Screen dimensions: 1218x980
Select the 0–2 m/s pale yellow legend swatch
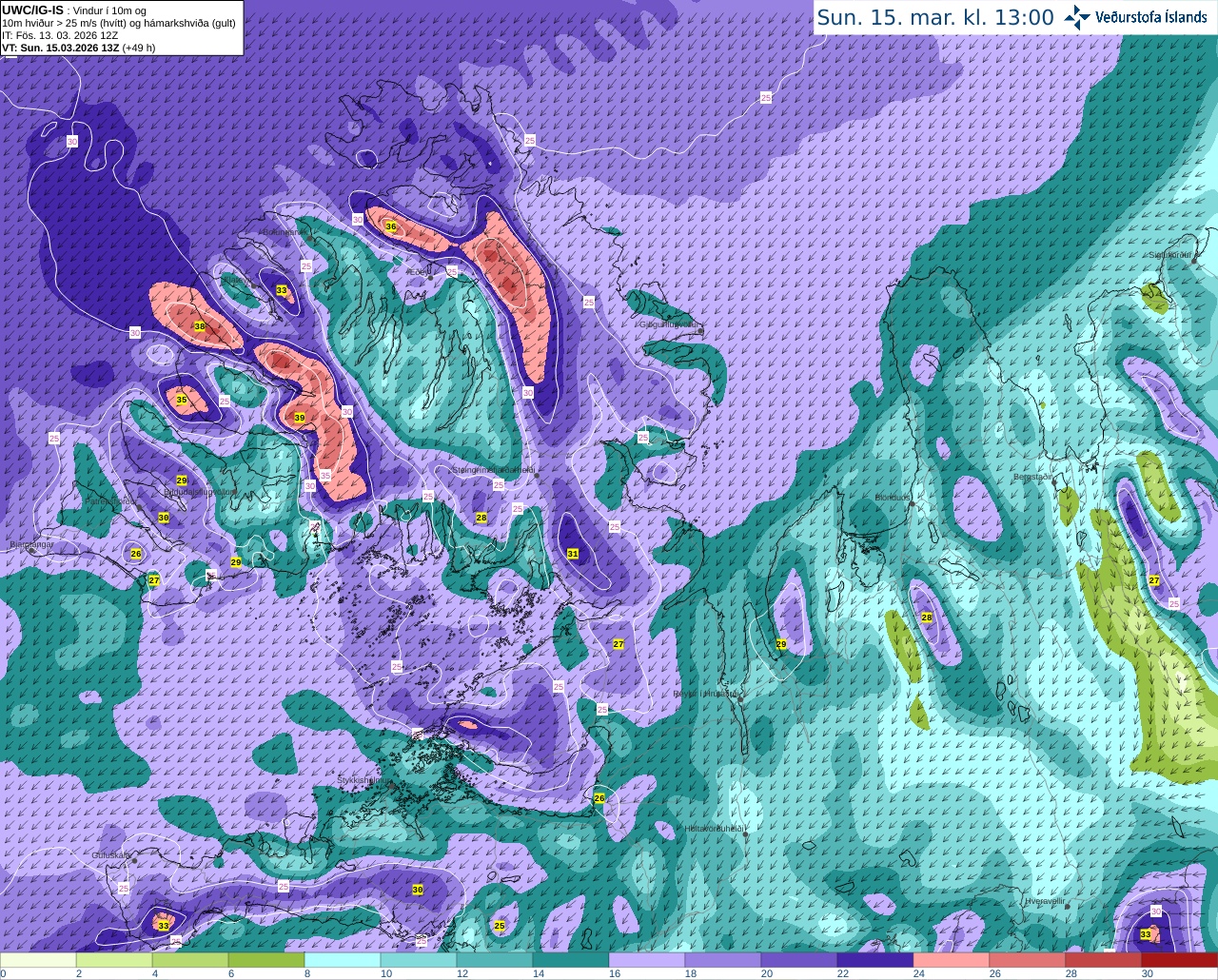click(38, 961)
